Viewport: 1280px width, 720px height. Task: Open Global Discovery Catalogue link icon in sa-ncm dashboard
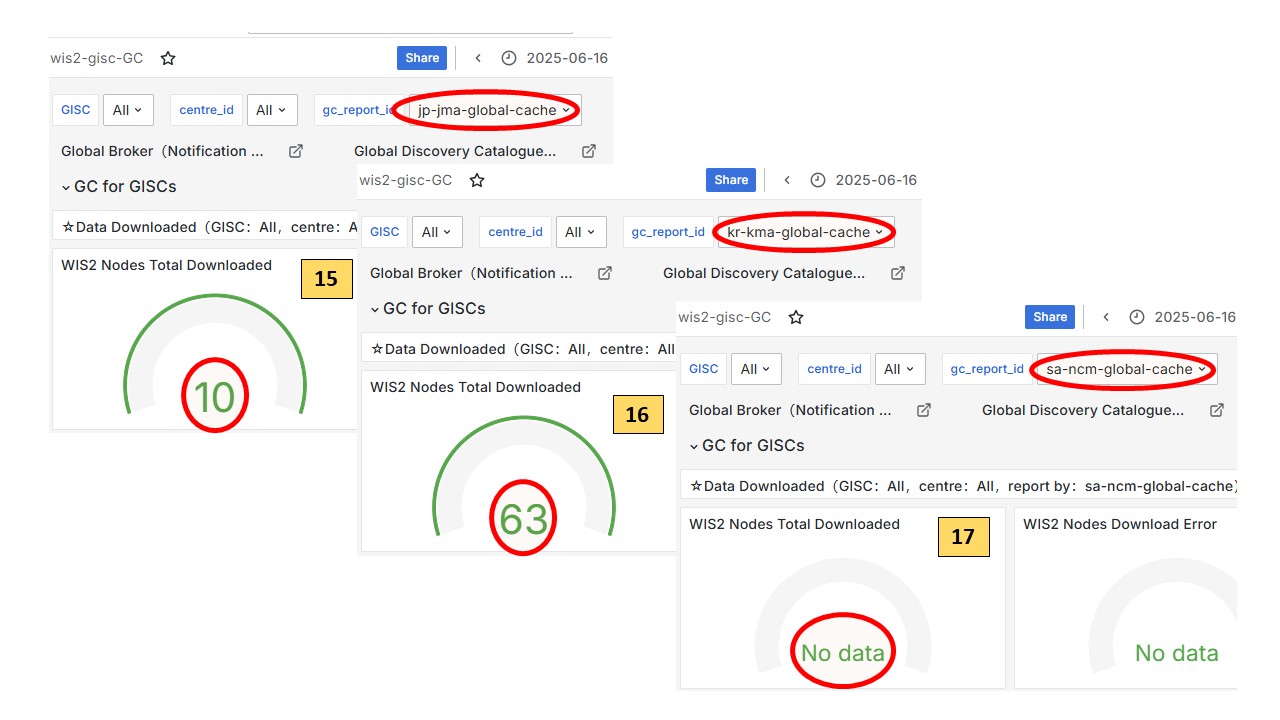tap(1217, 410)
